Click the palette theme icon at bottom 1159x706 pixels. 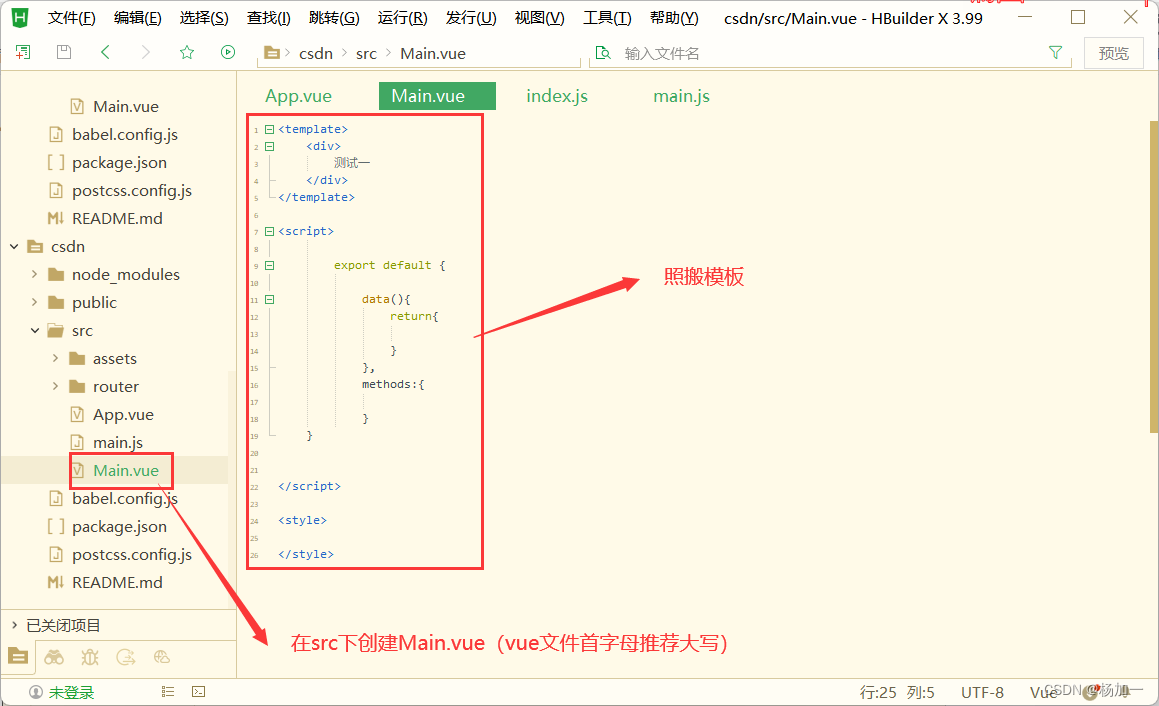[x=162, y=656]
